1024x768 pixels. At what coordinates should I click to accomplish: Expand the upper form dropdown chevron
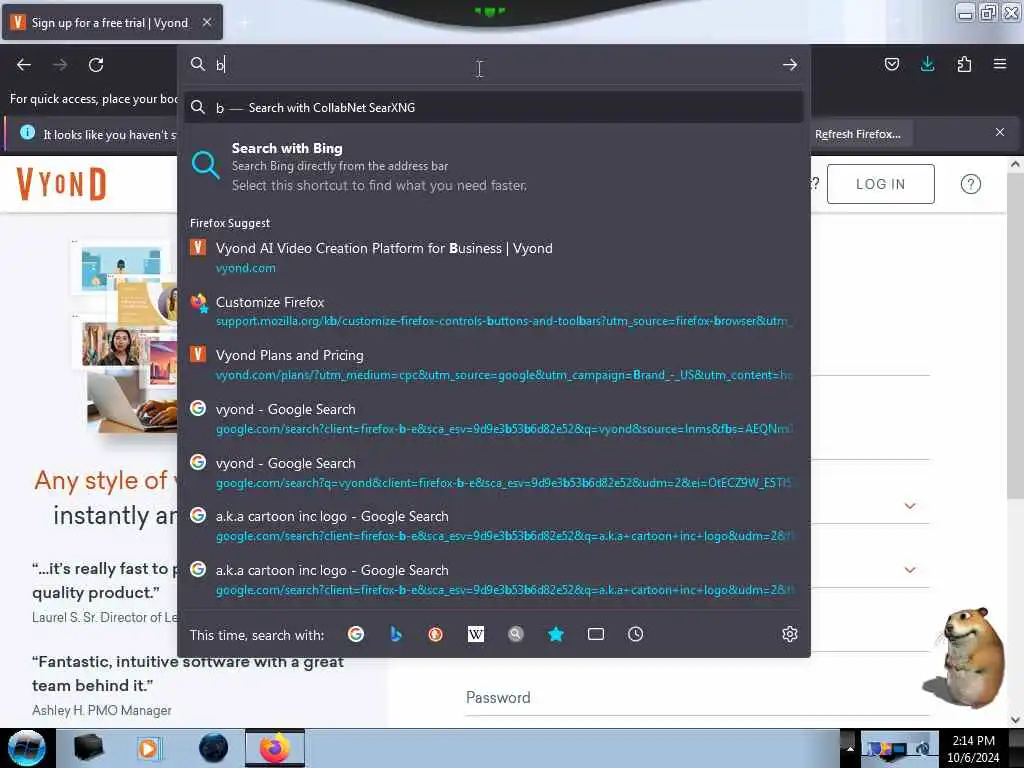pyautogui.click(x=910, y=505)
